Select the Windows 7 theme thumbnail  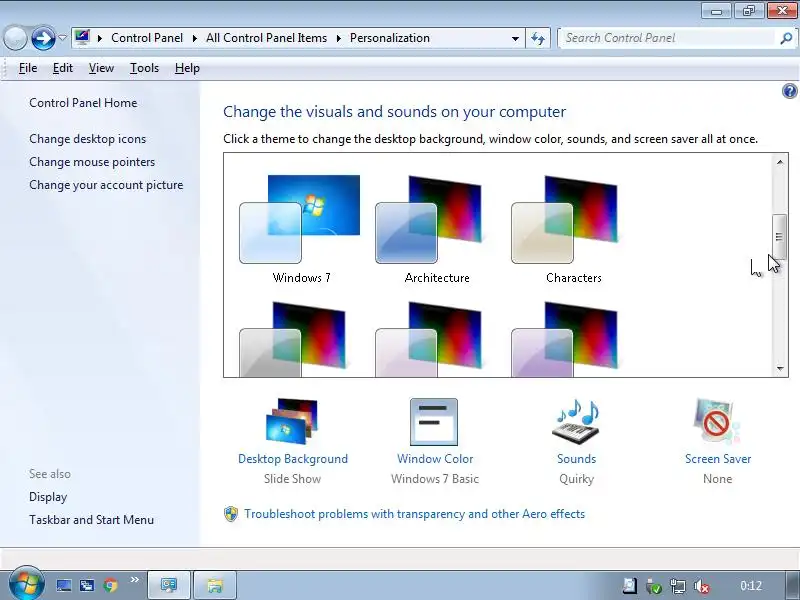300,219
